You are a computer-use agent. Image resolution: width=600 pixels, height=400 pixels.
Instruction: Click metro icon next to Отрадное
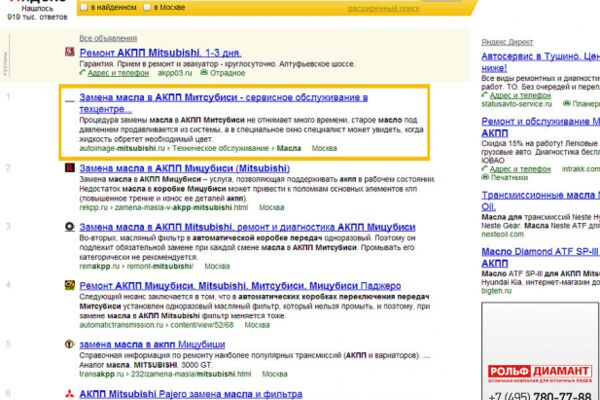(x=204, y=72)
